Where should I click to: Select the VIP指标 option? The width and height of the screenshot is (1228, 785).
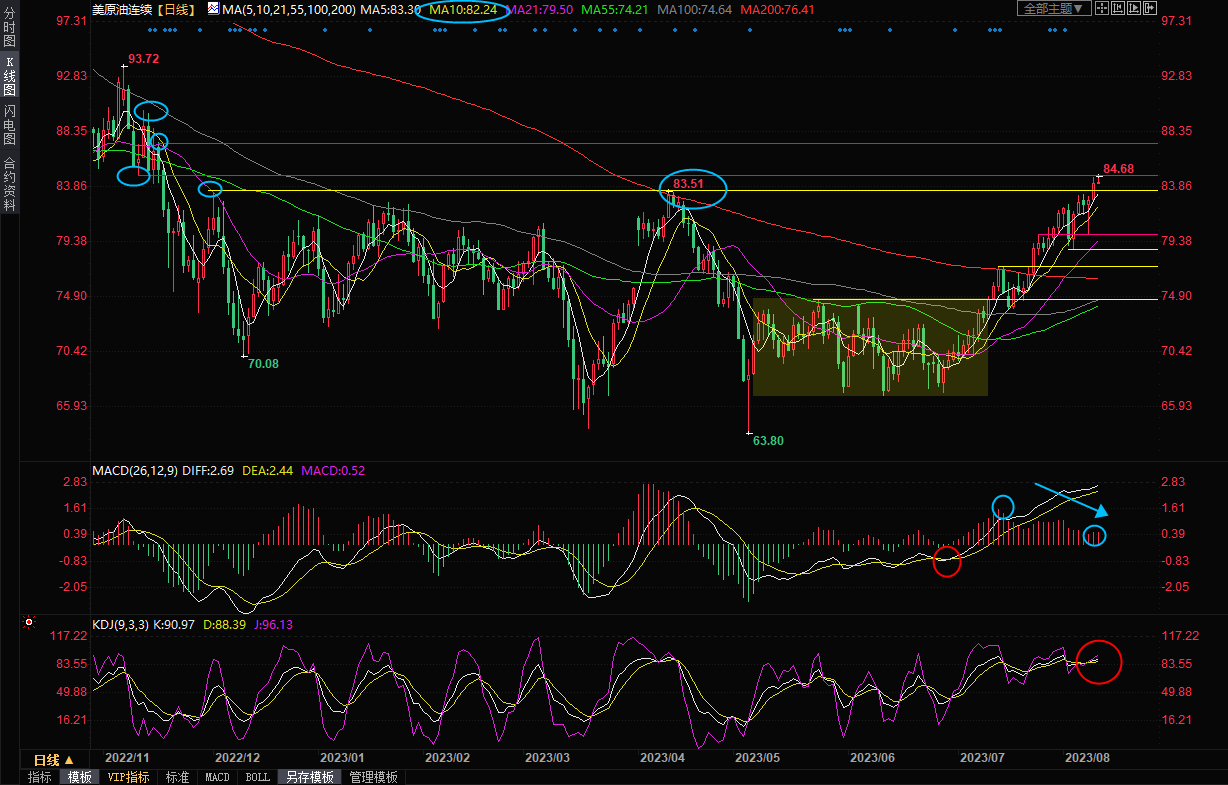(x=128, y=777)
